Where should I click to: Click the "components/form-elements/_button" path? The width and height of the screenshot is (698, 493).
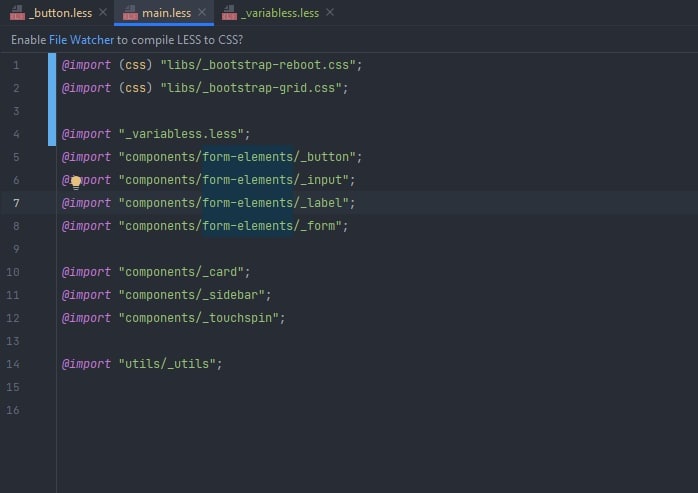pyautogui.click(x=237, y=157)
